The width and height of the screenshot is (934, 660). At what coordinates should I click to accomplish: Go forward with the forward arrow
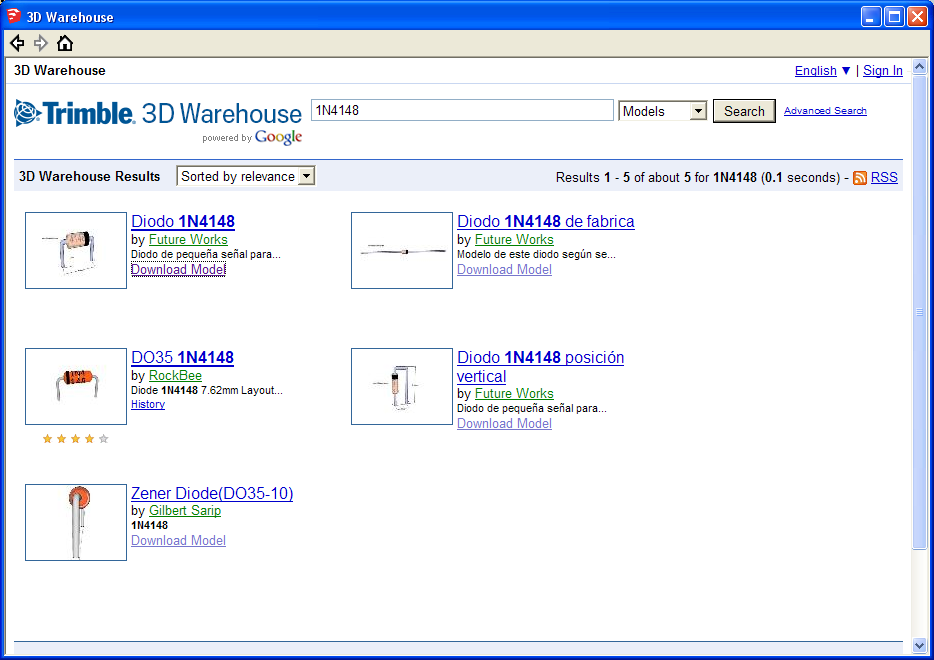point(41,43)
